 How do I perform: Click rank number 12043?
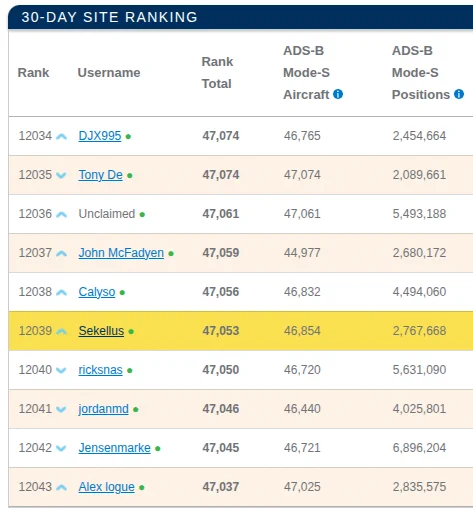35,487
